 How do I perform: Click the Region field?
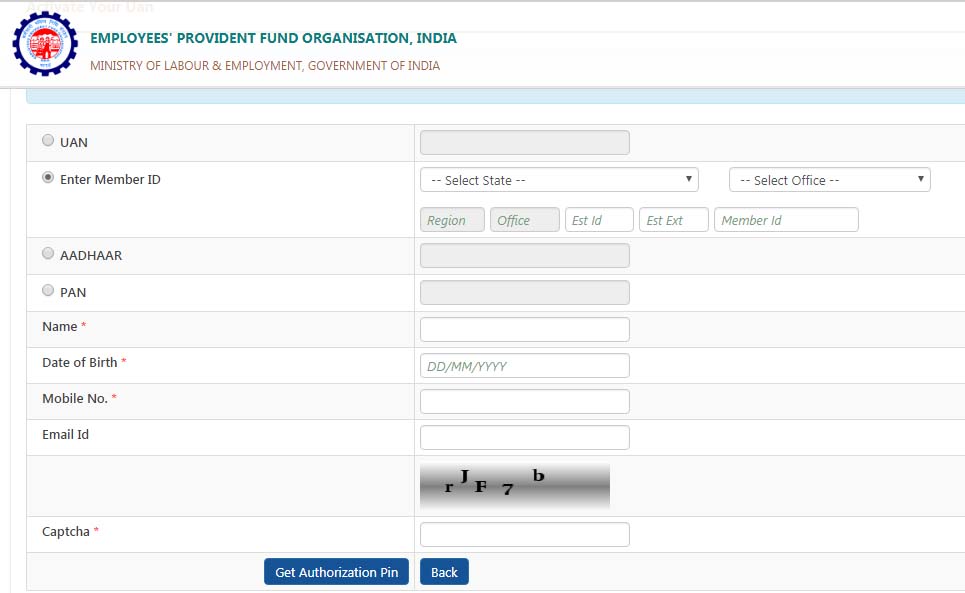click(452, 220)
